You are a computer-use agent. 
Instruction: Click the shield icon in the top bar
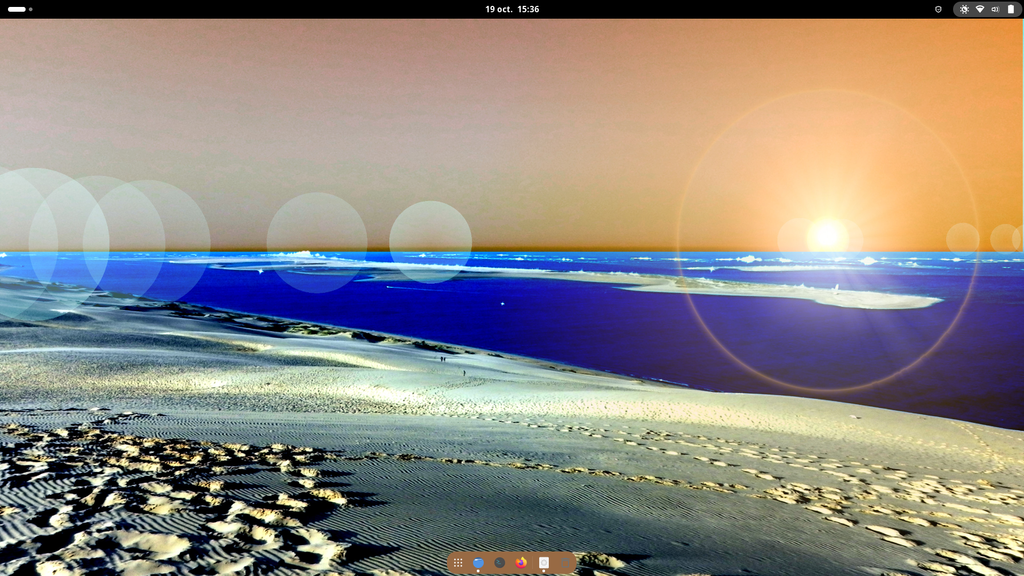(x=938, y=9)
